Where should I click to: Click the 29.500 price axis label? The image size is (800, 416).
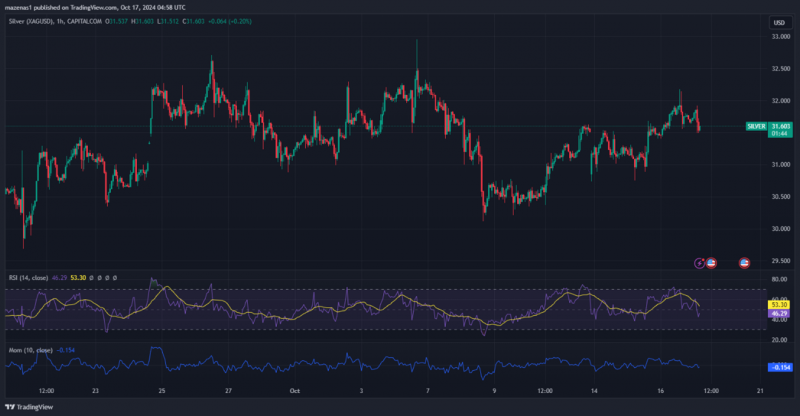coord(781,261)
